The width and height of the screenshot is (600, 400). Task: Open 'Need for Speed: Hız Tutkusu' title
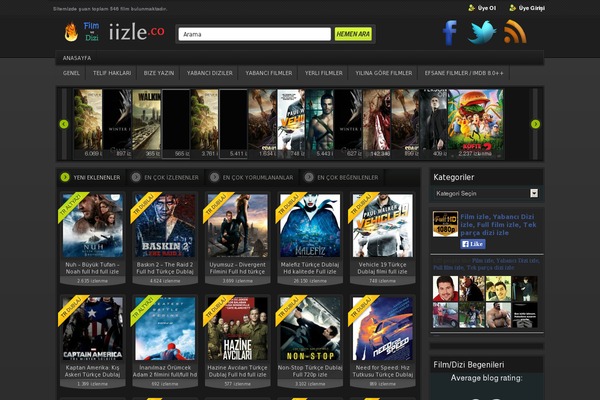tap(383, 371)
